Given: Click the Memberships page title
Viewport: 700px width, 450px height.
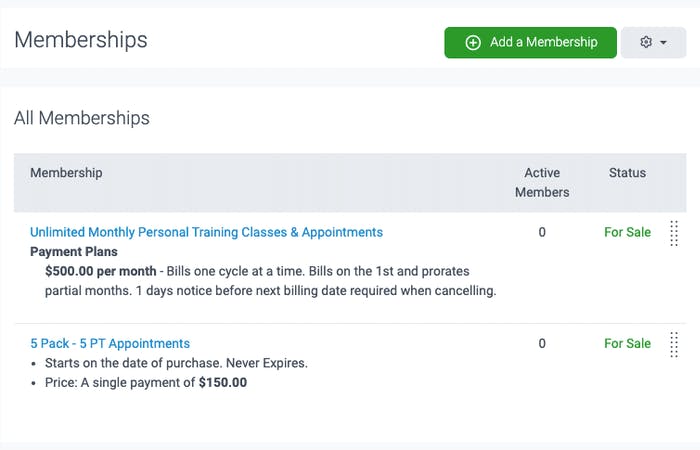Looking at the screenshot, I should pos(81,40).
